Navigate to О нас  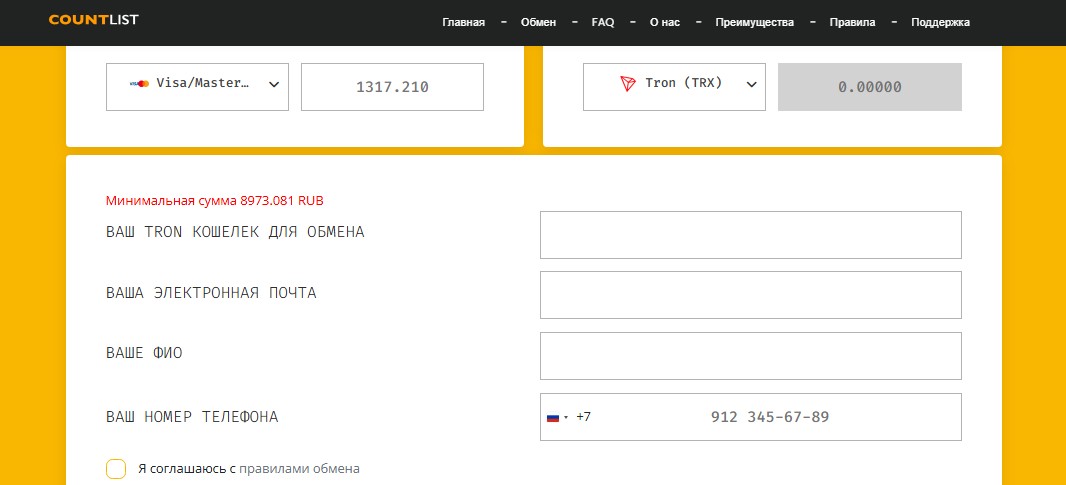click(665, 22)
